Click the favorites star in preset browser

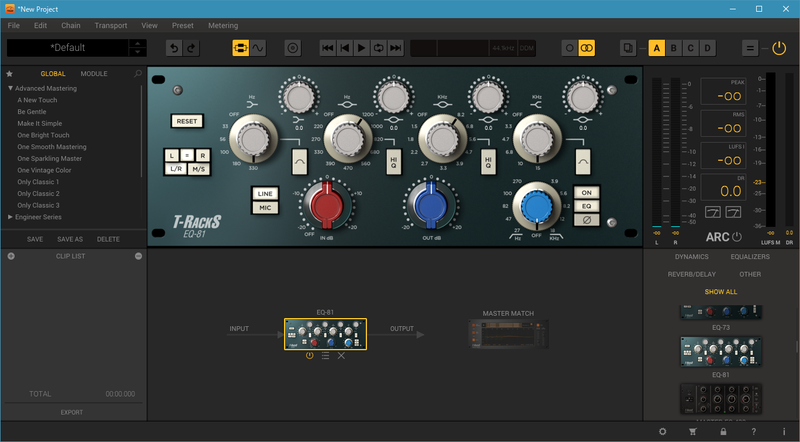pyautogui.click(x=9, y=73)
